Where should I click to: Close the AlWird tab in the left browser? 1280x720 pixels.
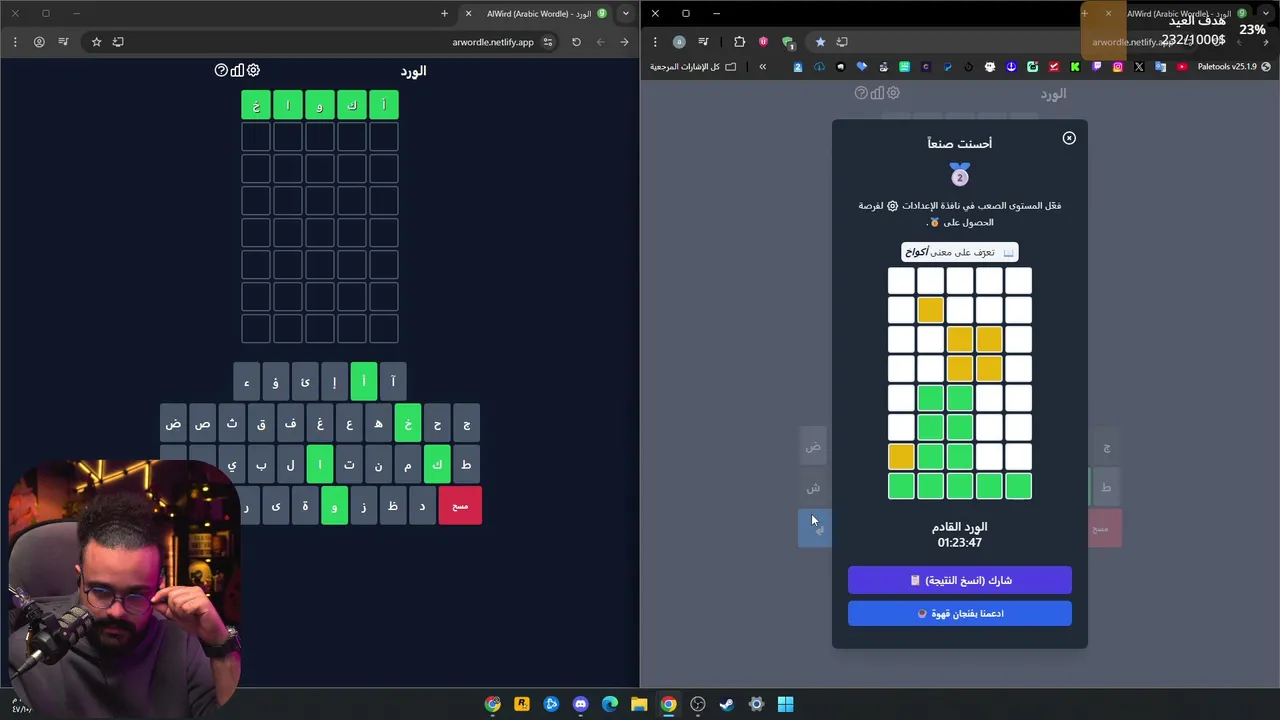point(468,13)
